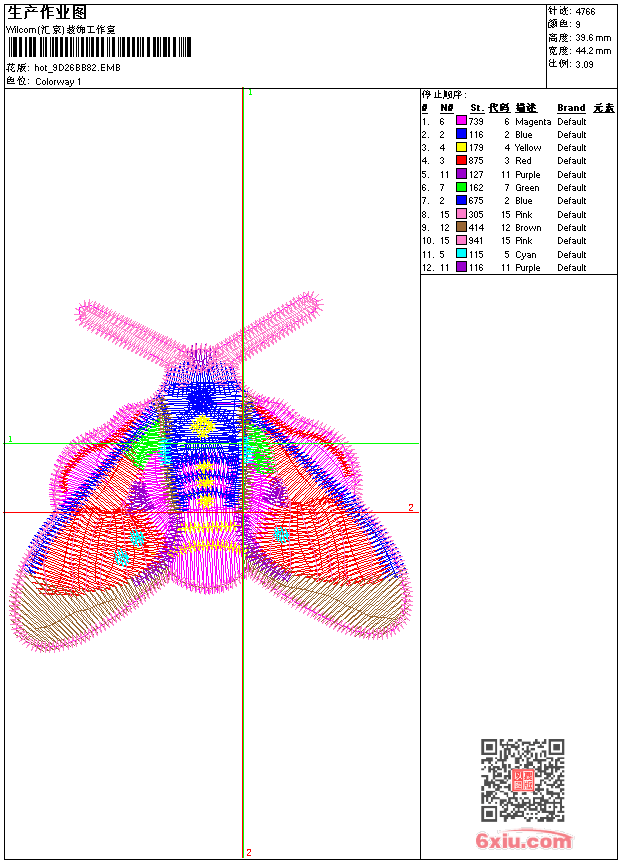Viewport: 620px width, 860px height.
Task: Click the stitch count value 4766
Action: coord(585,12)
